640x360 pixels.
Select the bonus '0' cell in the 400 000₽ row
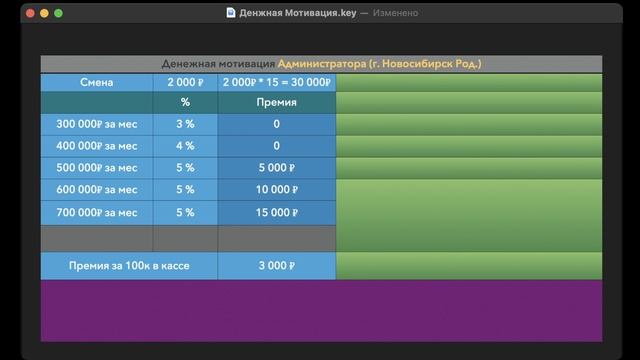coord(277,146)
